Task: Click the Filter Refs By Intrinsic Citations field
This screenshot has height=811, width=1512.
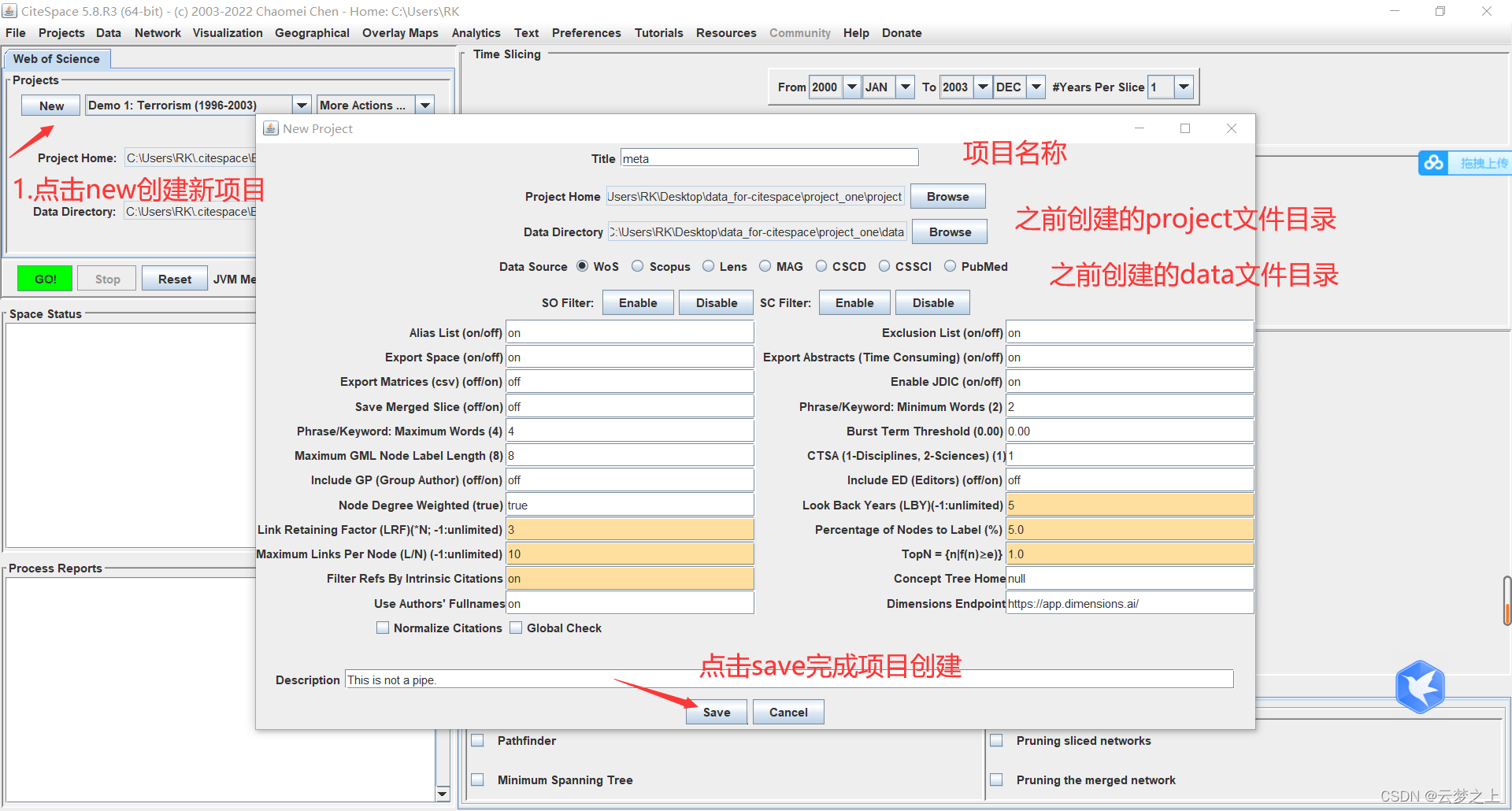Action: click(x=629, y=578)
